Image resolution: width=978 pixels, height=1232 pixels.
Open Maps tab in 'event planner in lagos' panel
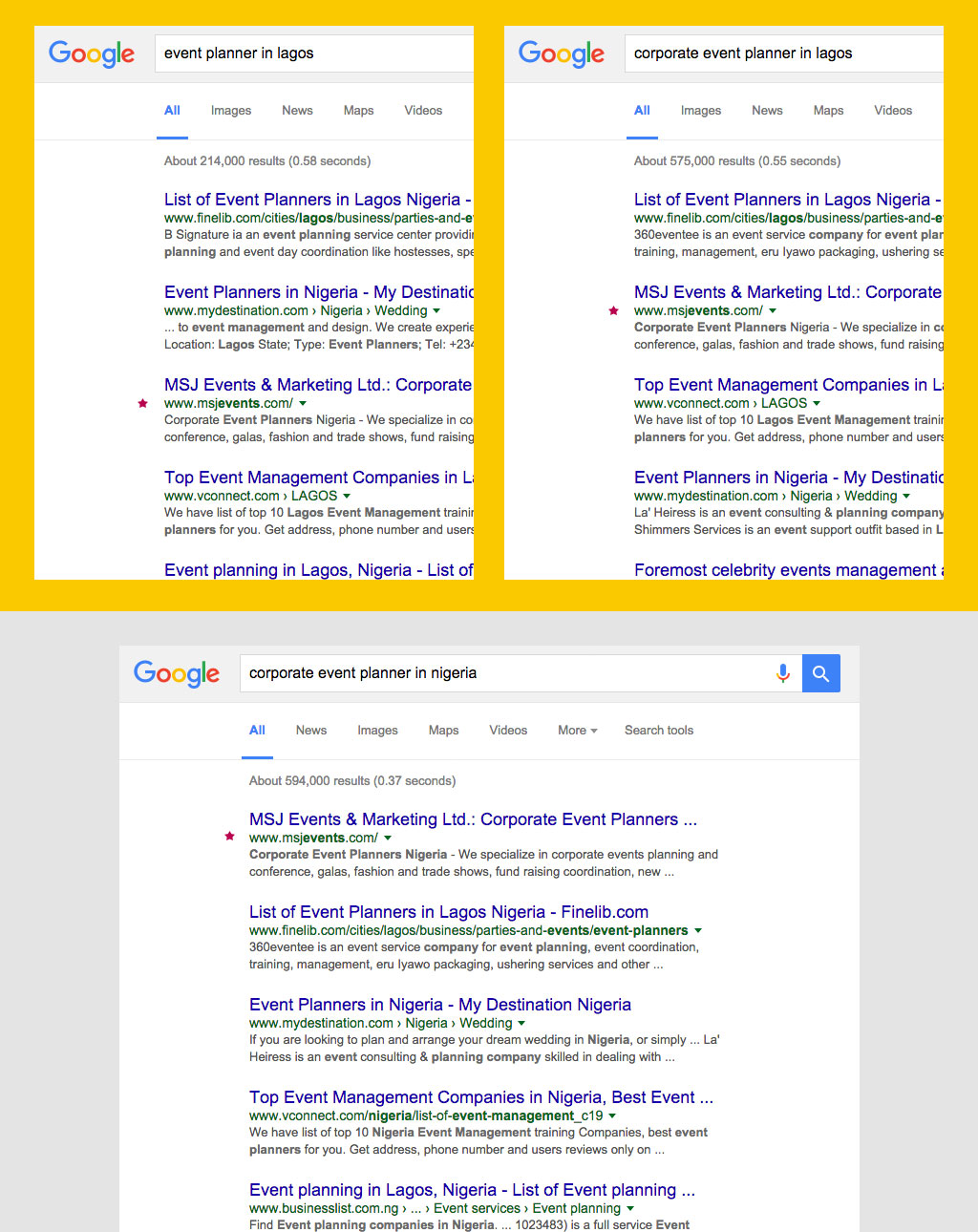point(358,111)
